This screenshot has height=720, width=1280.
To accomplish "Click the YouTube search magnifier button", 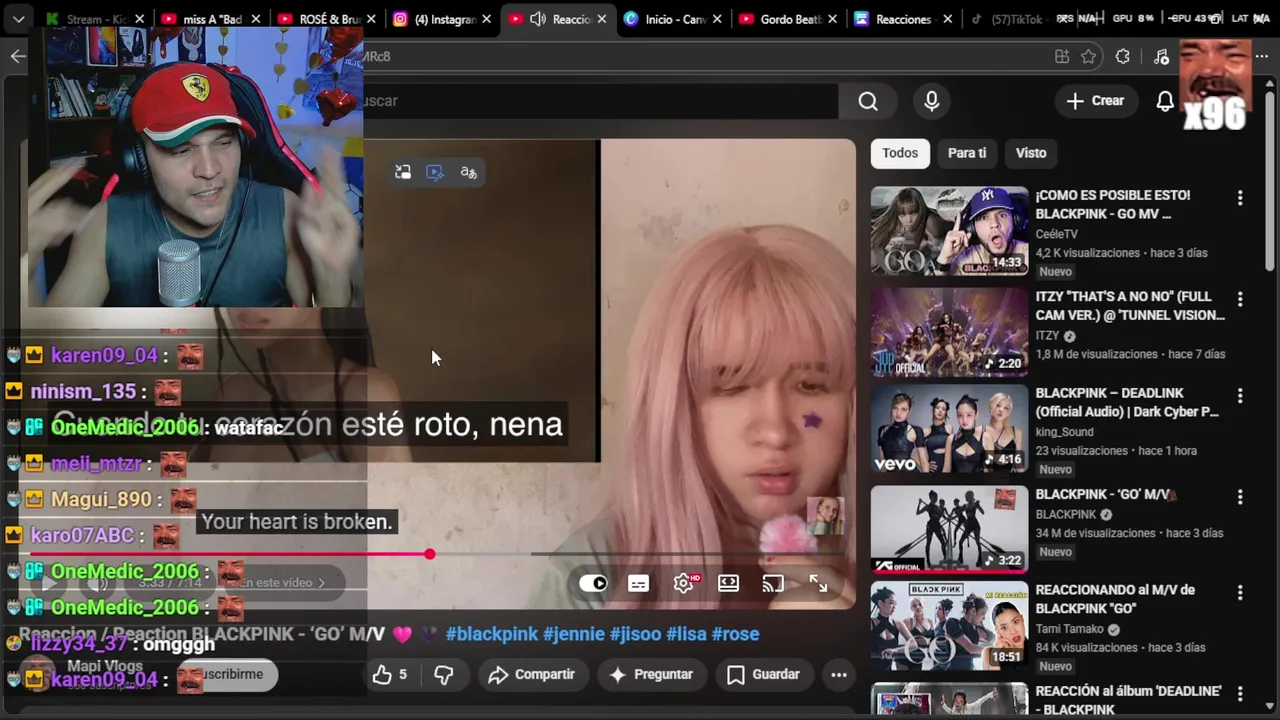I will click(x=868, y=101).
